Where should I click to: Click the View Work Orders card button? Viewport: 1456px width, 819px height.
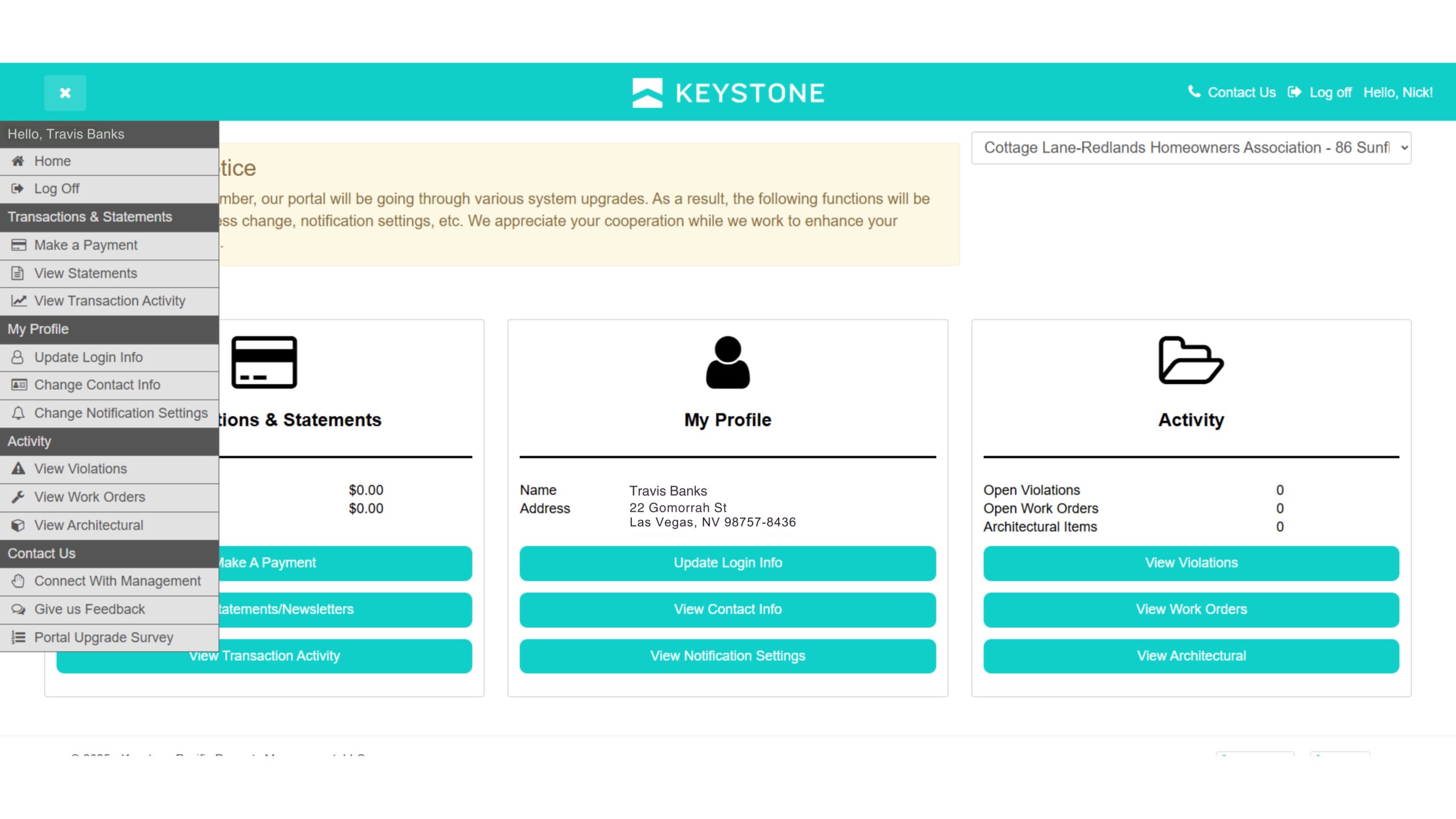[x=1191, y=610]
